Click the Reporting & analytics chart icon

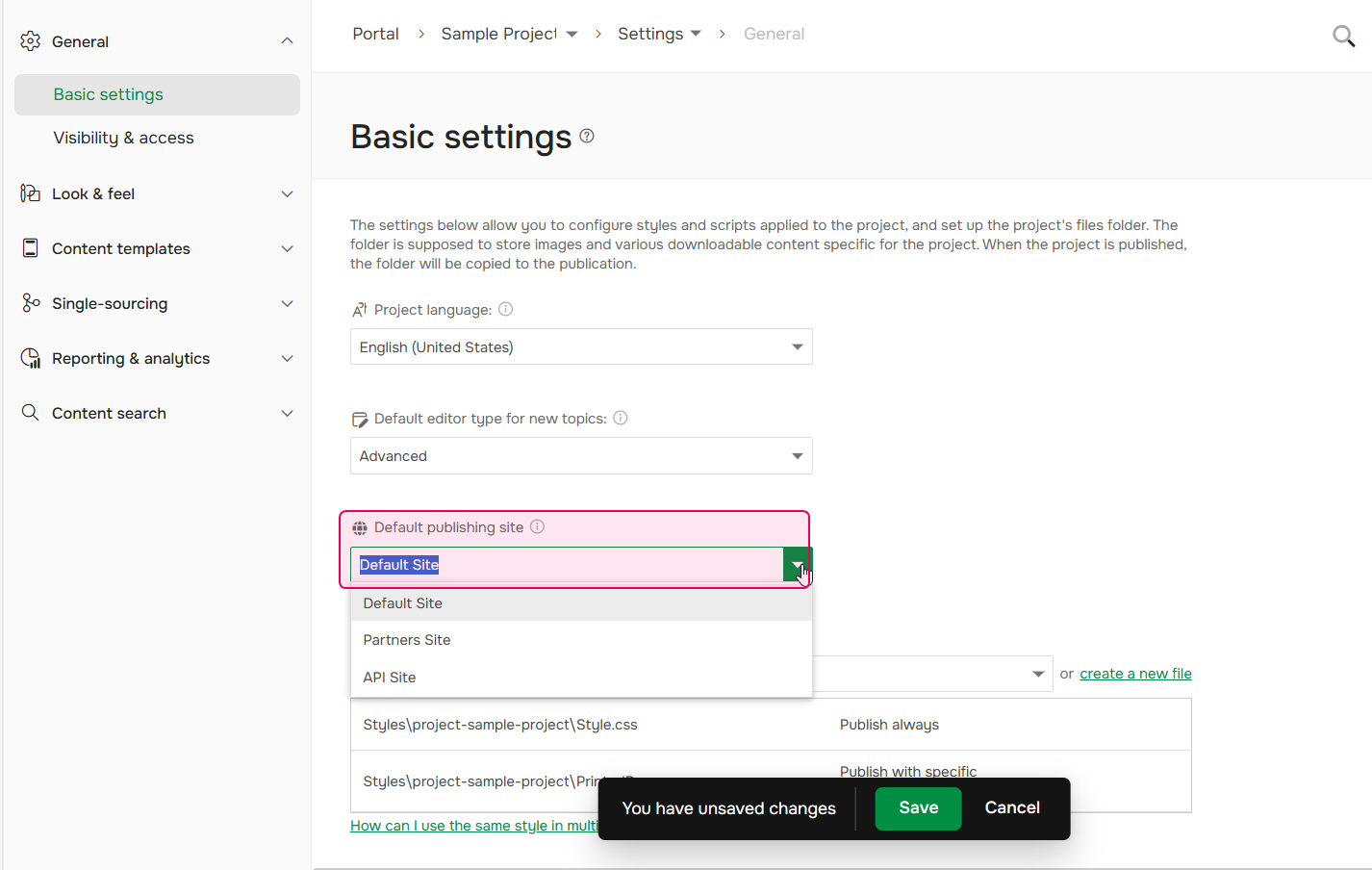coord(31,358)
